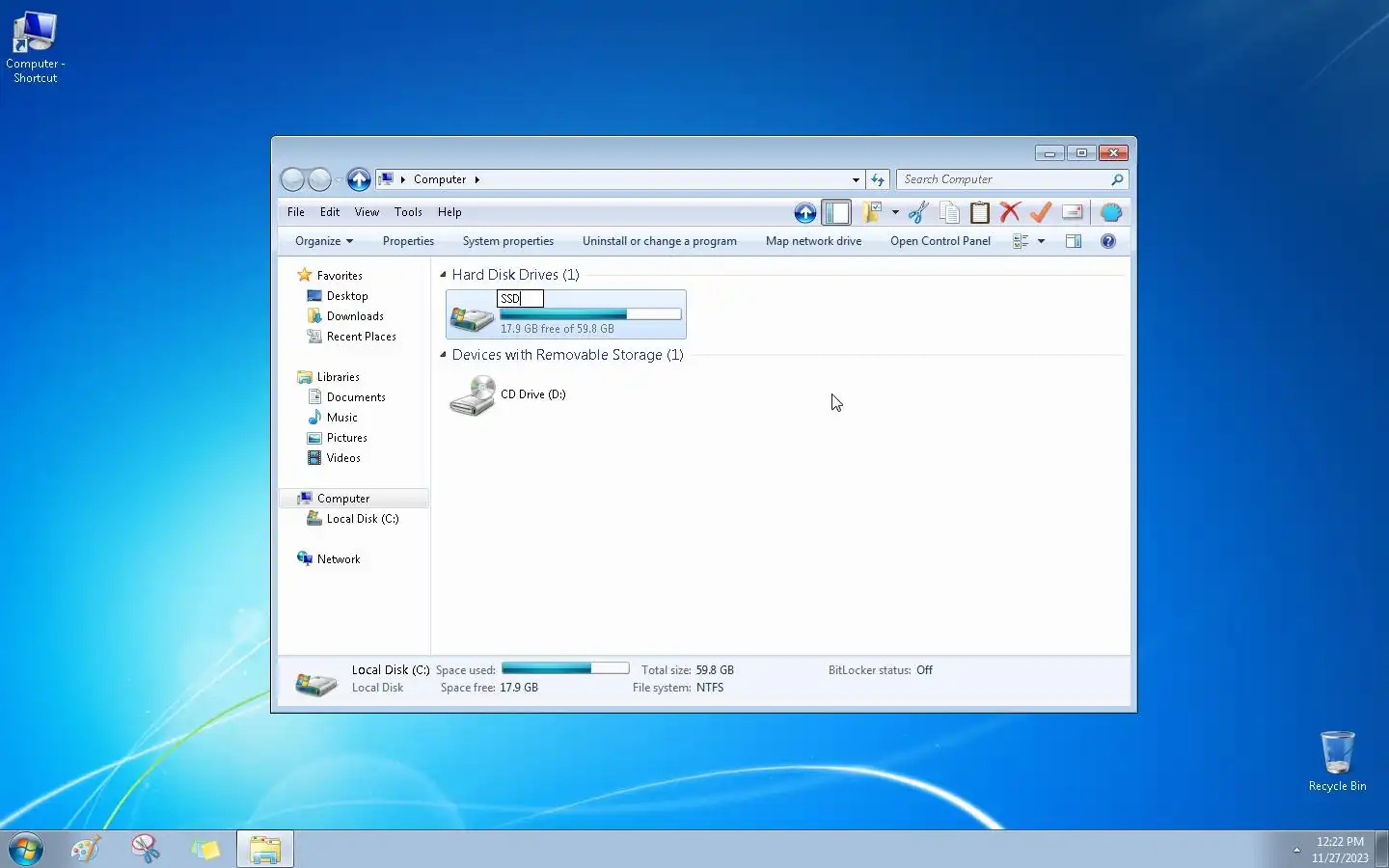Image resolution: width=1389 pixels, height=868 pixels.
Task: Click the Windows Start button
Action: point(26,849)
